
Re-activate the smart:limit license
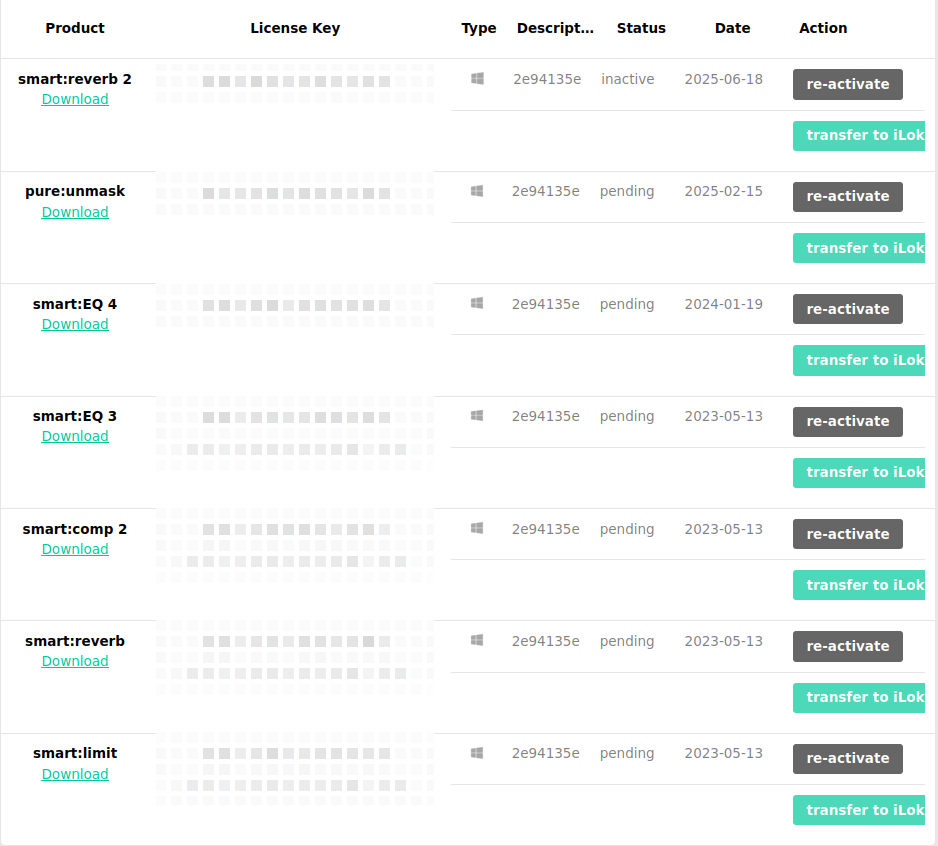(848, 759)
